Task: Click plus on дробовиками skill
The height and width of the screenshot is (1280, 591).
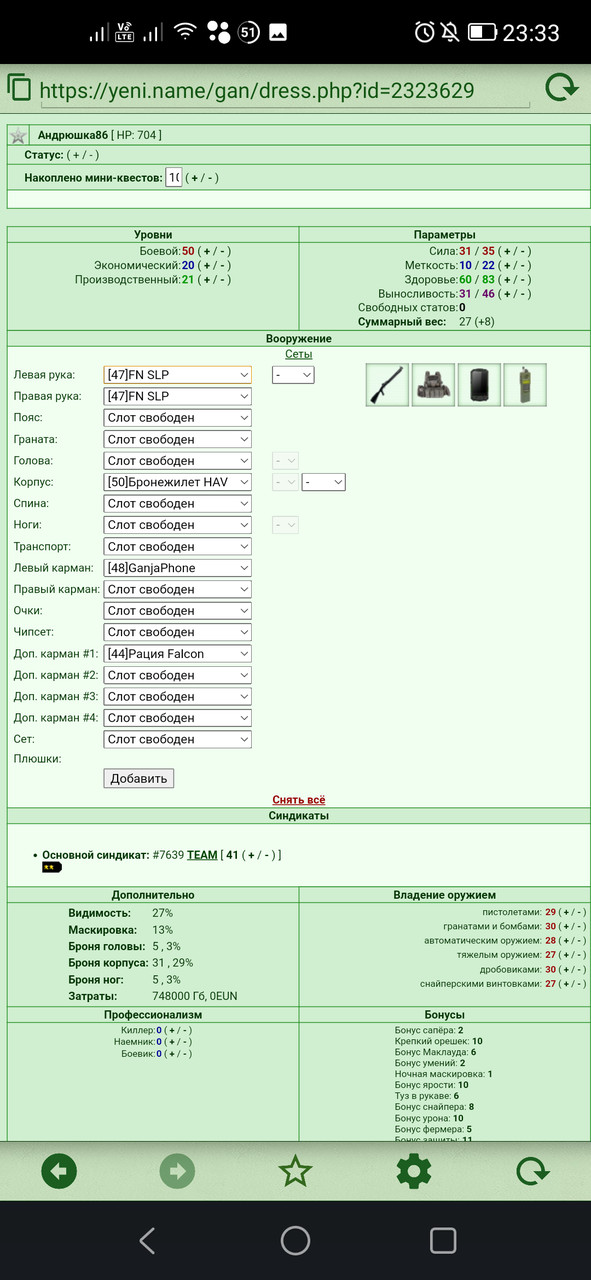Action: coord(566,969)
